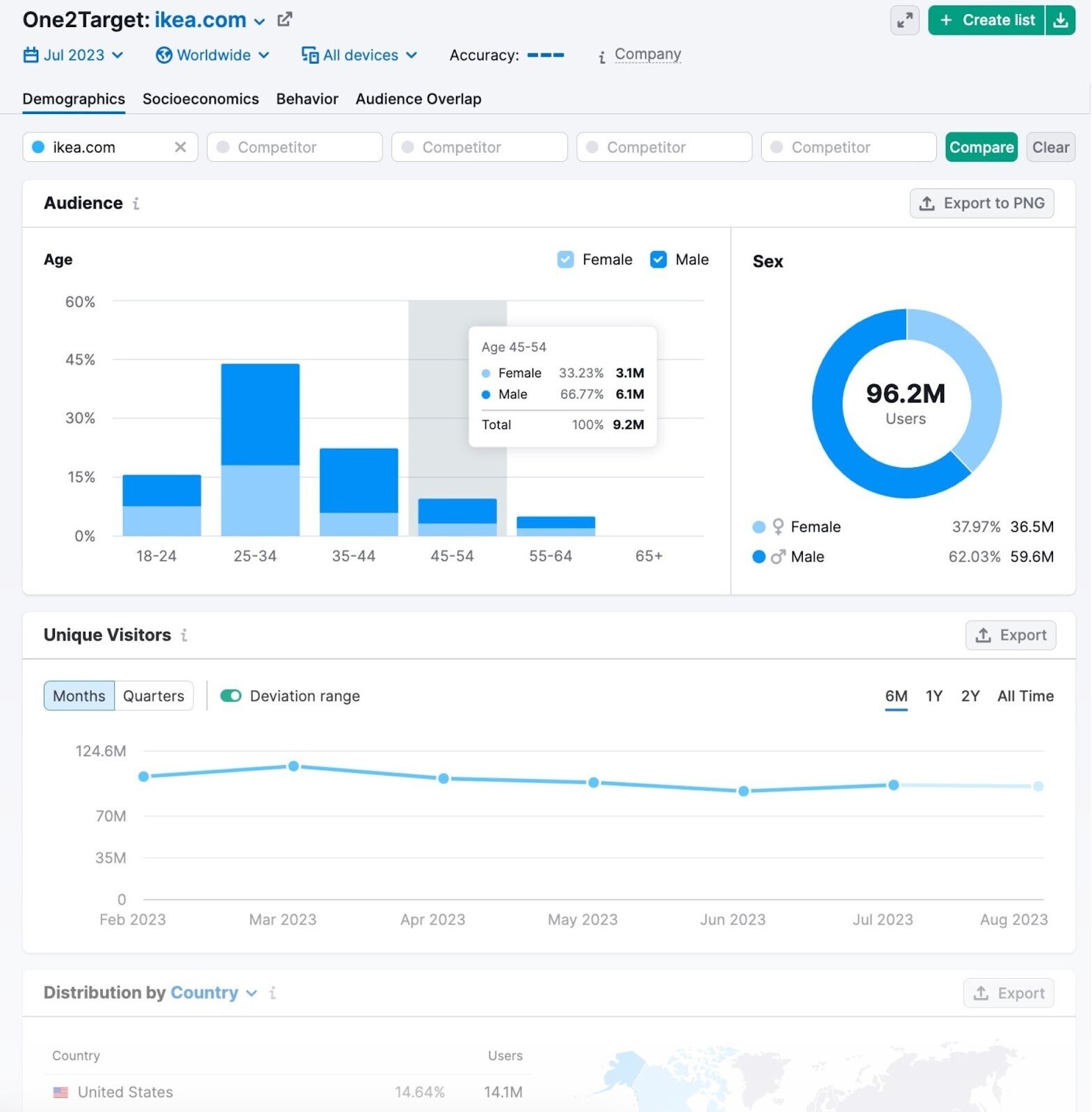Click the download icon beside Create list
Screen dimensions: 1092x1112
pos(1060,20)
